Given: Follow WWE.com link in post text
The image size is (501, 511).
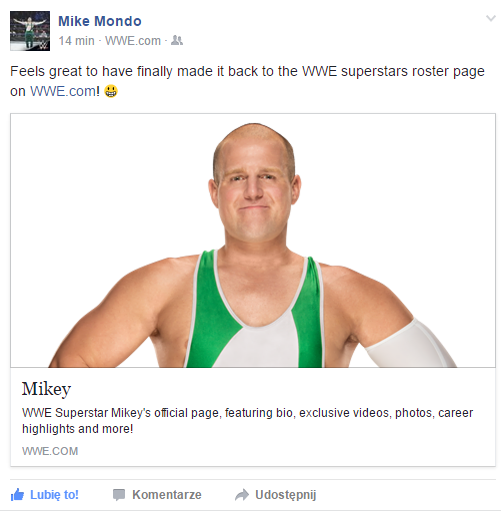Looking at the screenshot, I should pyautogui.click(x=63, y=91).
